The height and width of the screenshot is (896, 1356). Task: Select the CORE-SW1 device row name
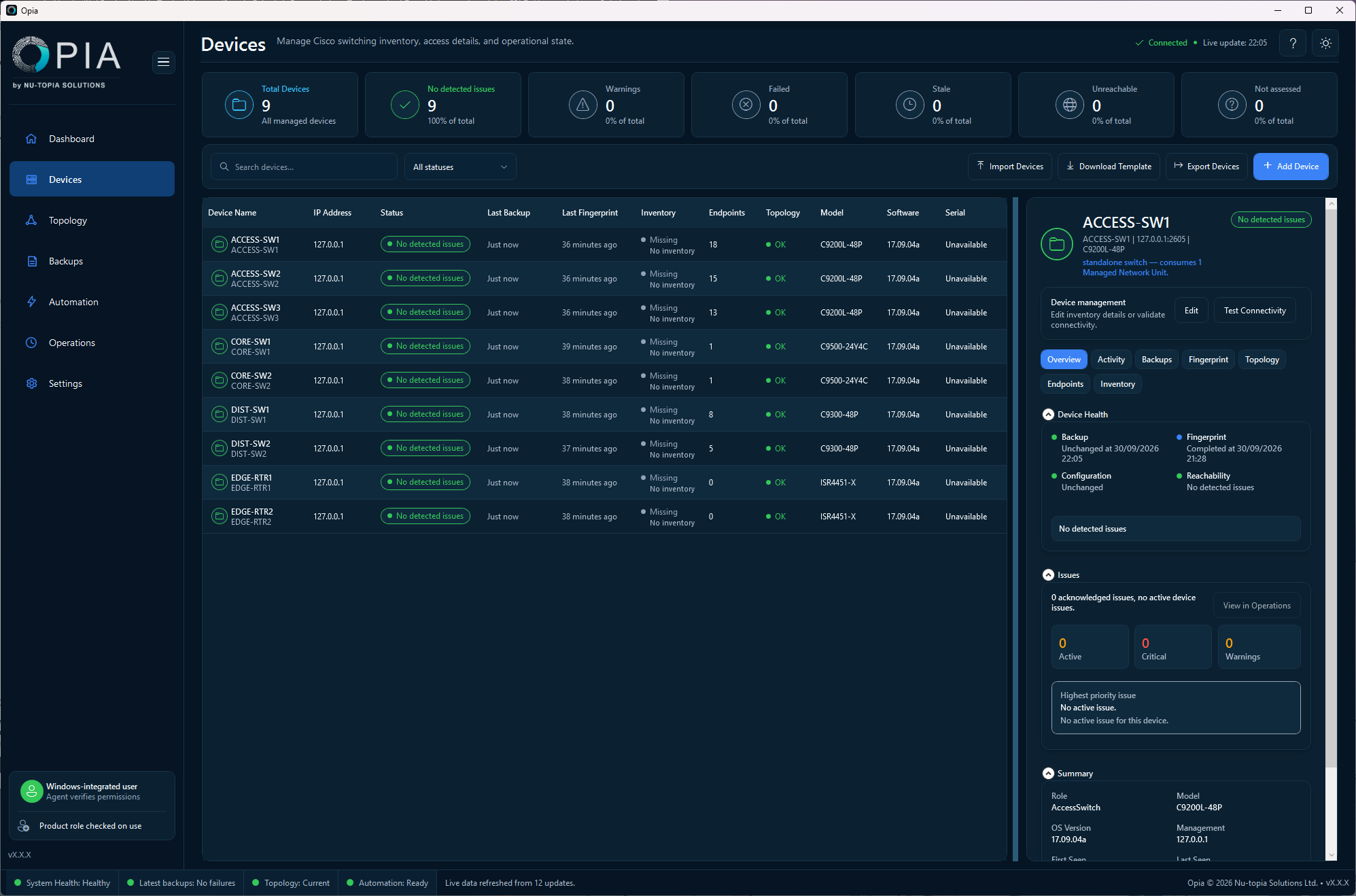[251, 341]
